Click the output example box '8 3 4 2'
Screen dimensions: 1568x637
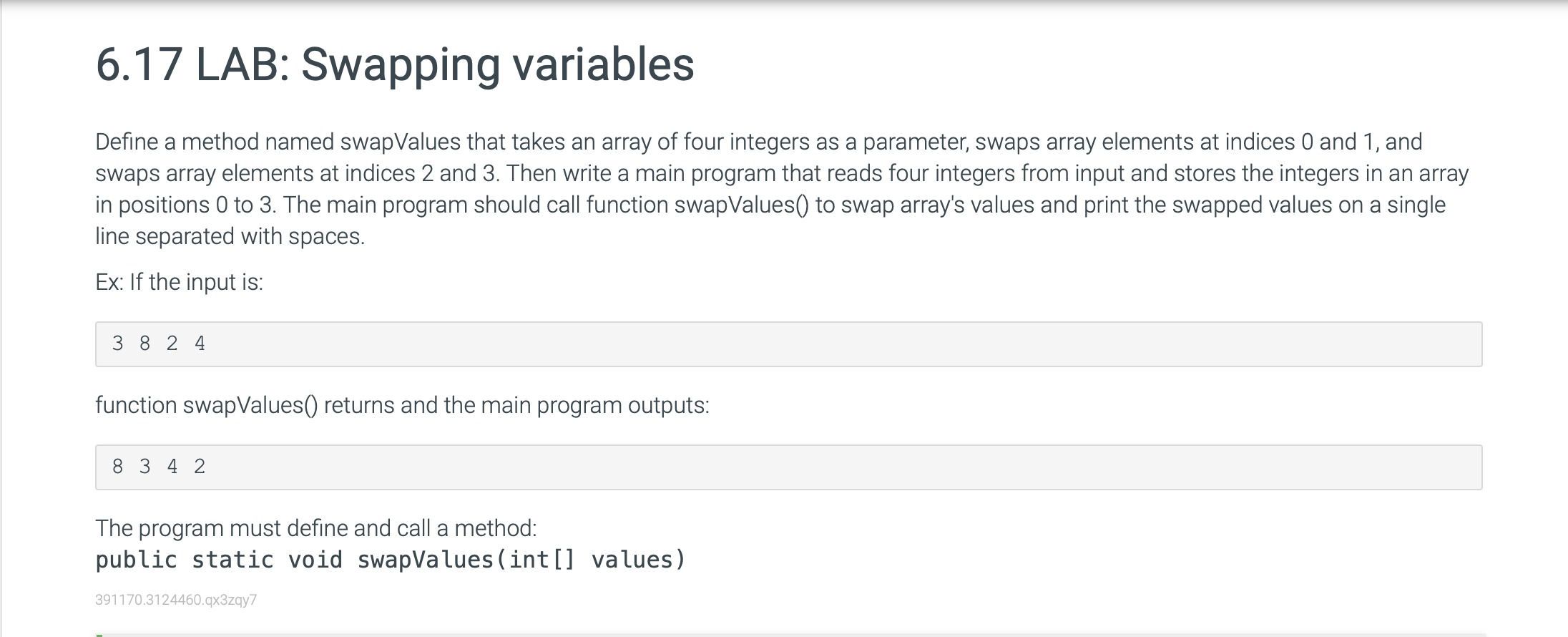coord(788,467)
